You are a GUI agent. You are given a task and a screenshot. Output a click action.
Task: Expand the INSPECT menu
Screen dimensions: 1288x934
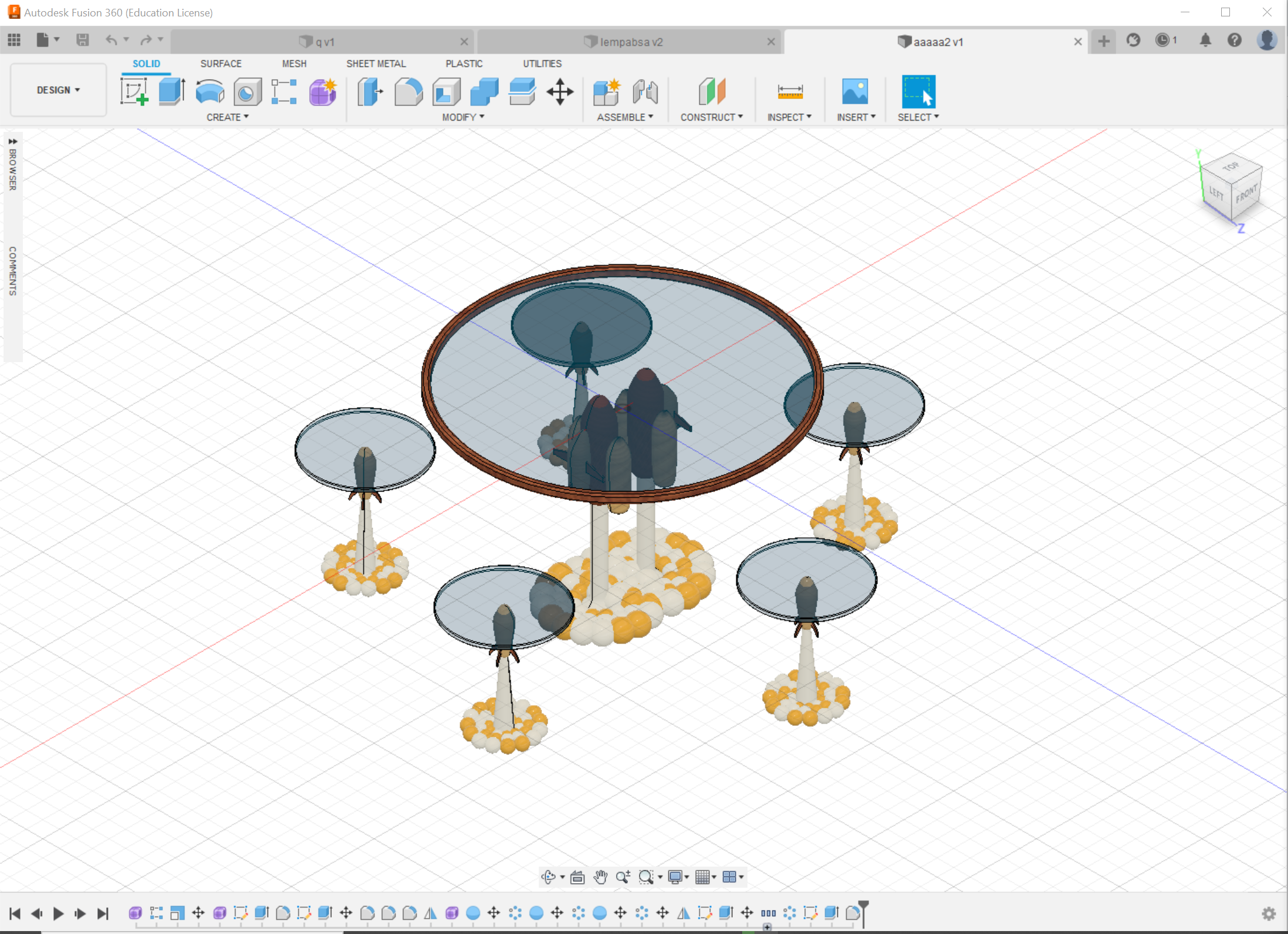tap(790, 117)
